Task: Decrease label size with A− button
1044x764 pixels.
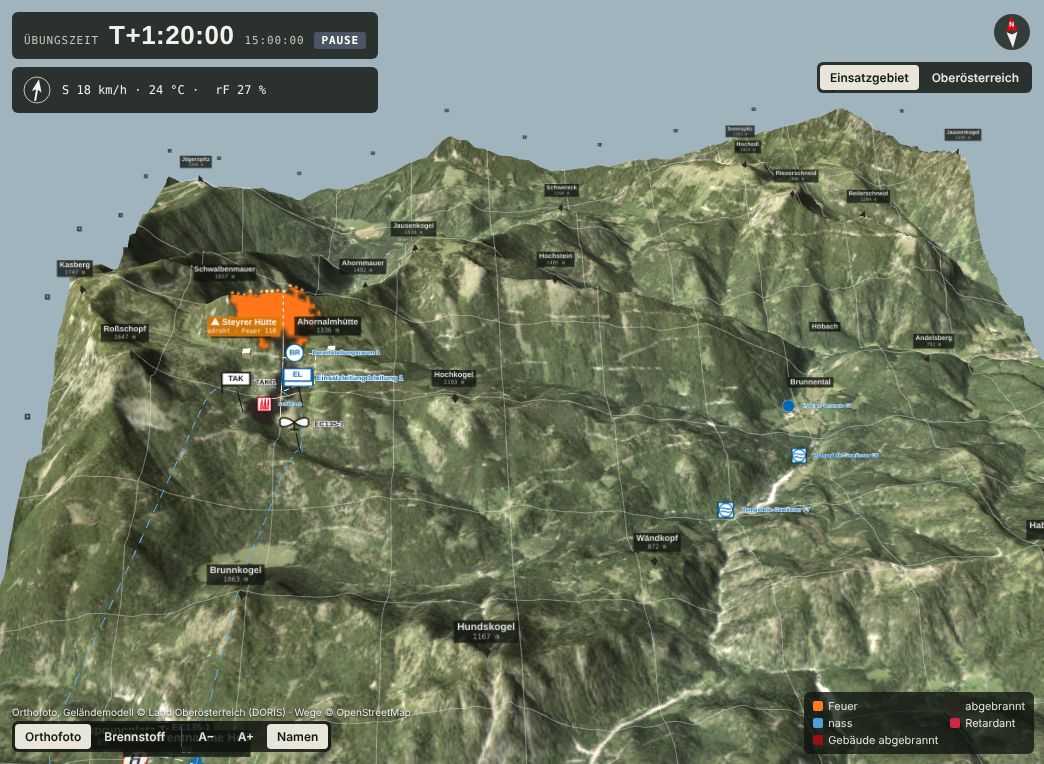Action: (x=206, y=737)
